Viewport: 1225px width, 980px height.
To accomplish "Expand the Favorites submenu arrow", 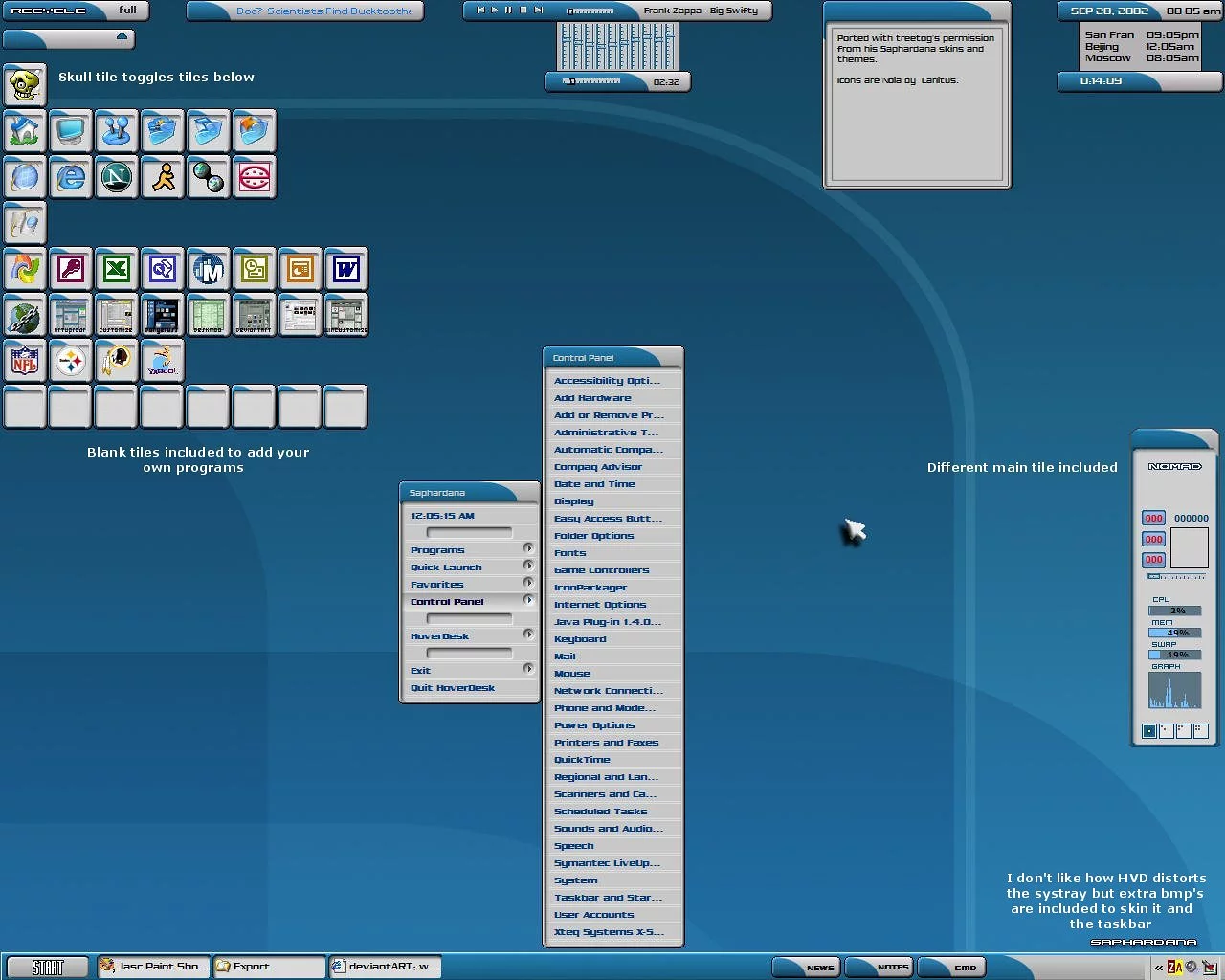I will [527, 583].
